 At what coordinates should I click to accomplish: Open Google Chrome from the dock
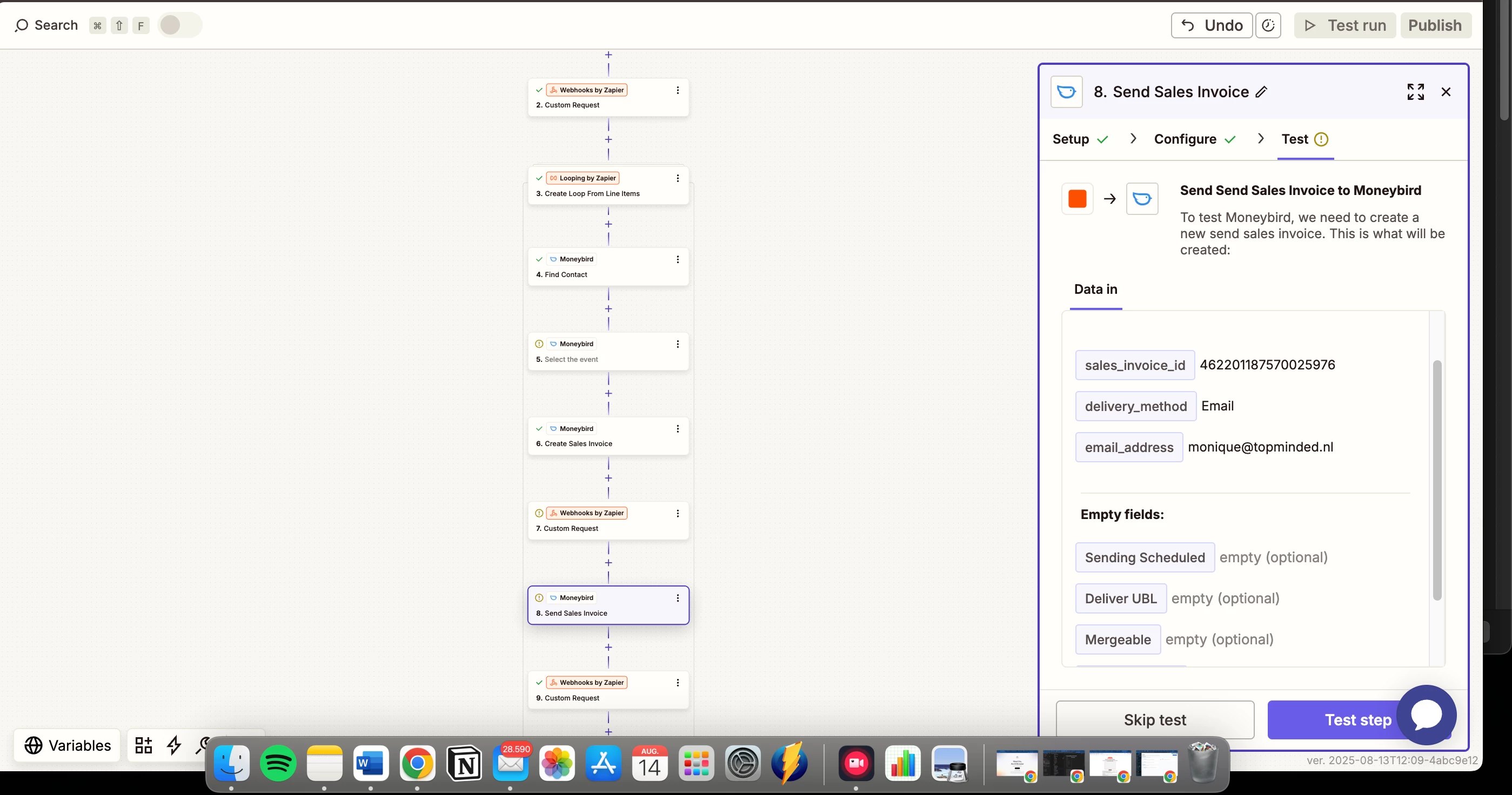tap(417, 763)
